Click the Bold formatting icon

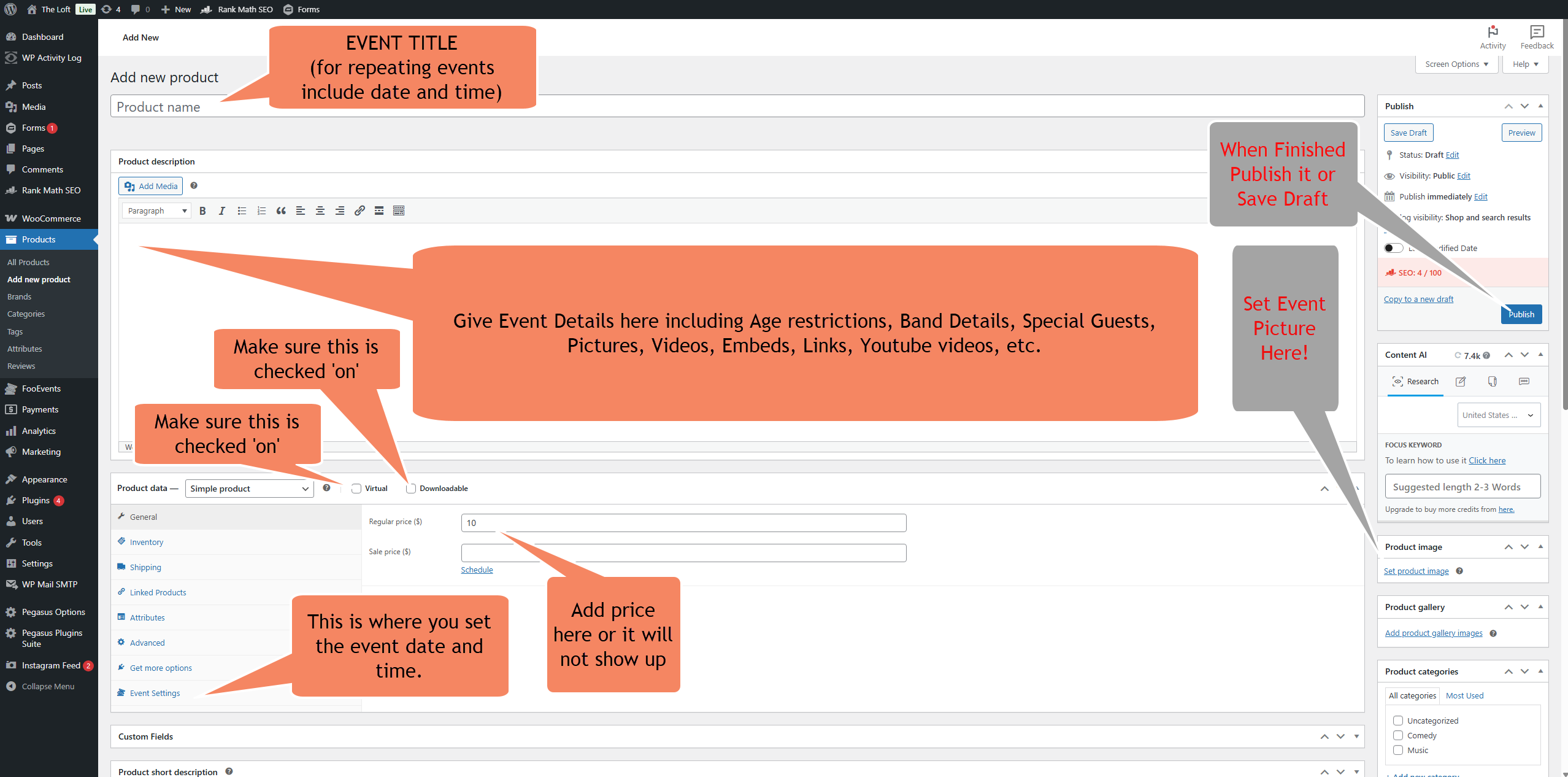202,211
